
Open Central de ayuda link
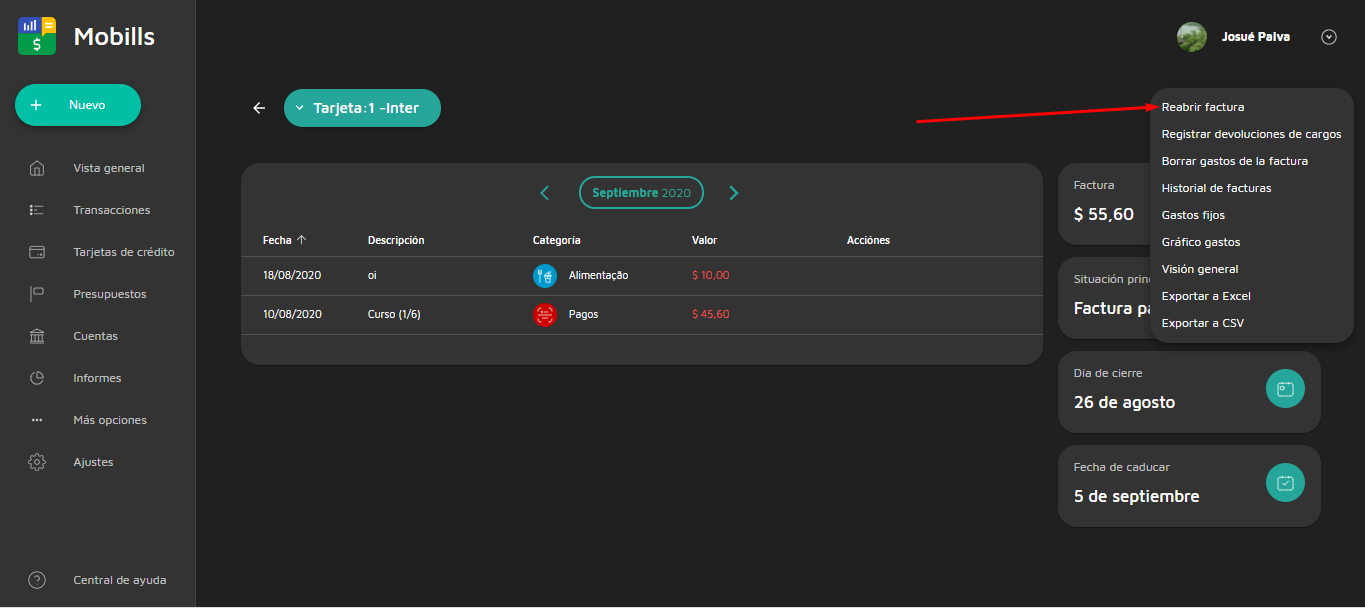coord(119,580)
